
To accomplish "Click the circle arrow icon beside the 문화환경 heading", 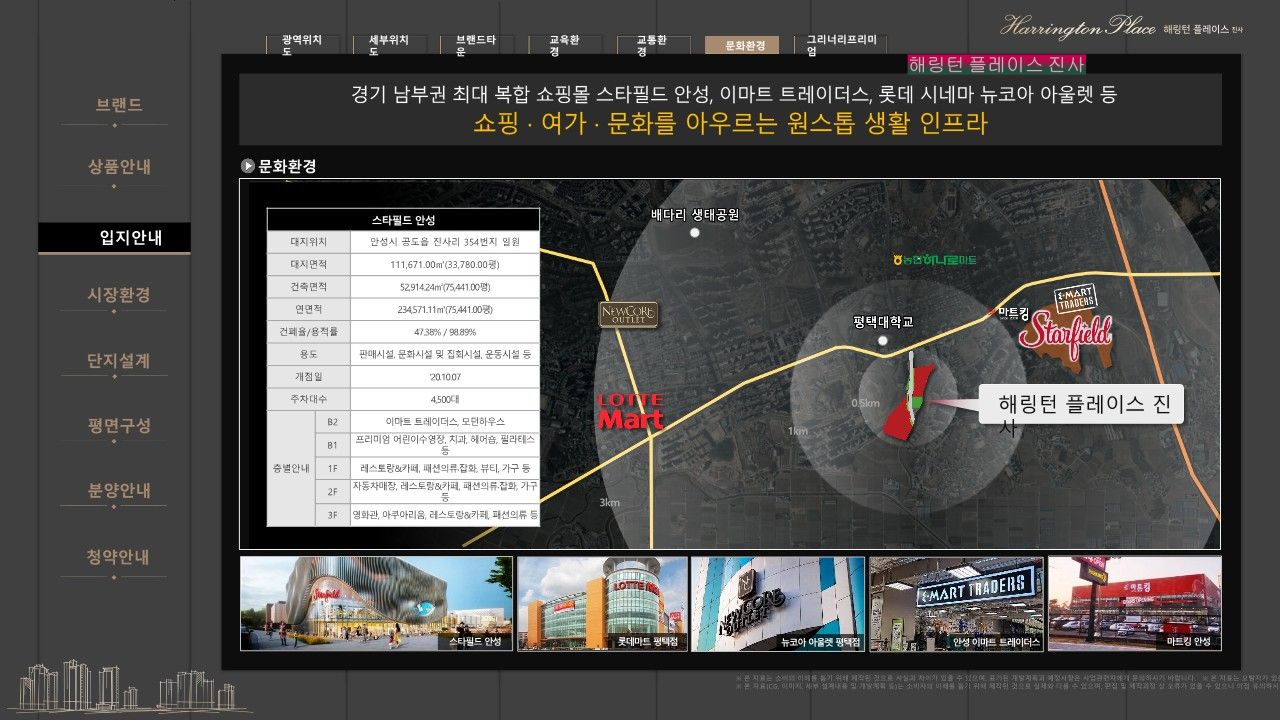I will coord(247,167).
